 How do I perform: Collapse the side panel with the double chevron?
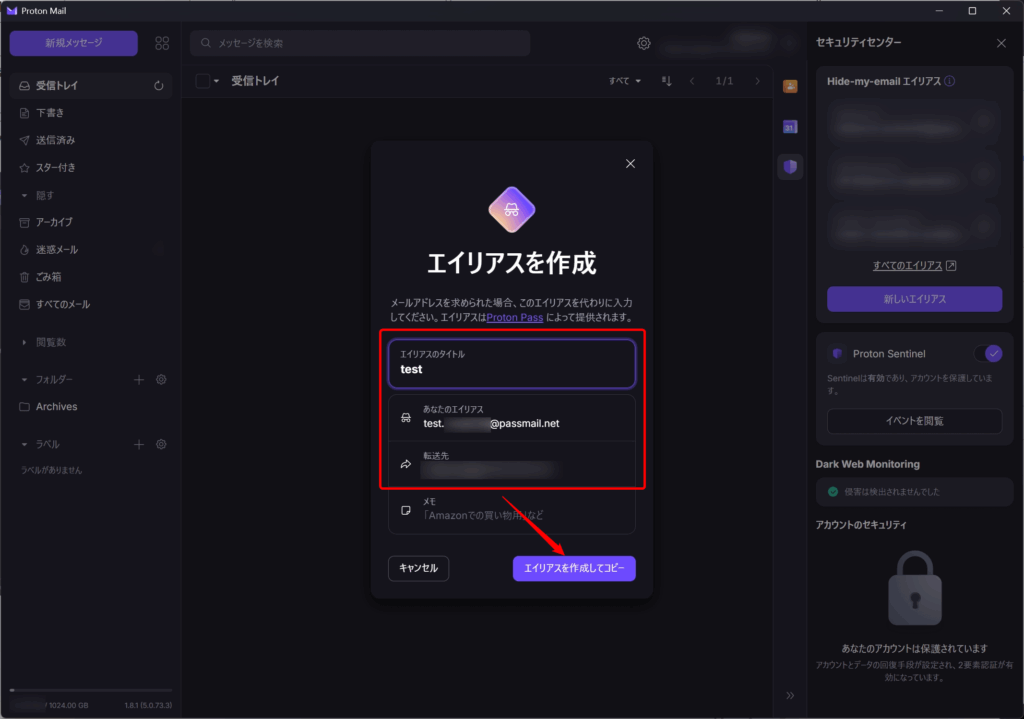click(x=790, y=695)
